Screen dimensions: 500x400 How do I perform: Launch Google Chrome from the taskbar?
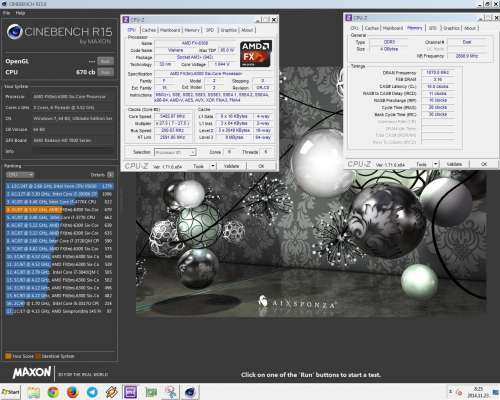pos(53,392)
